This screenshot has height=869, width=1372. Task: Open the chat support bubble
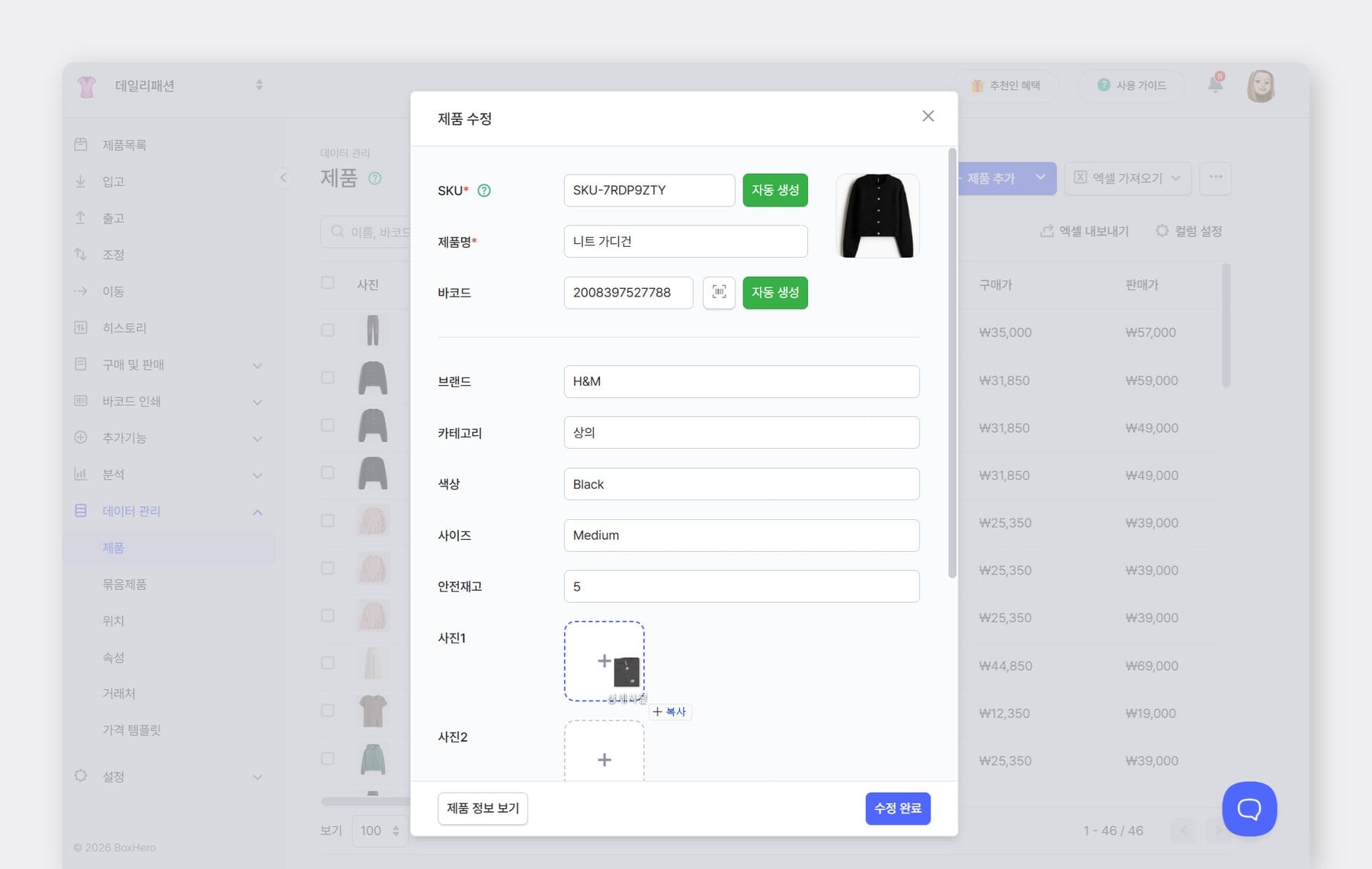point(1249,809)
